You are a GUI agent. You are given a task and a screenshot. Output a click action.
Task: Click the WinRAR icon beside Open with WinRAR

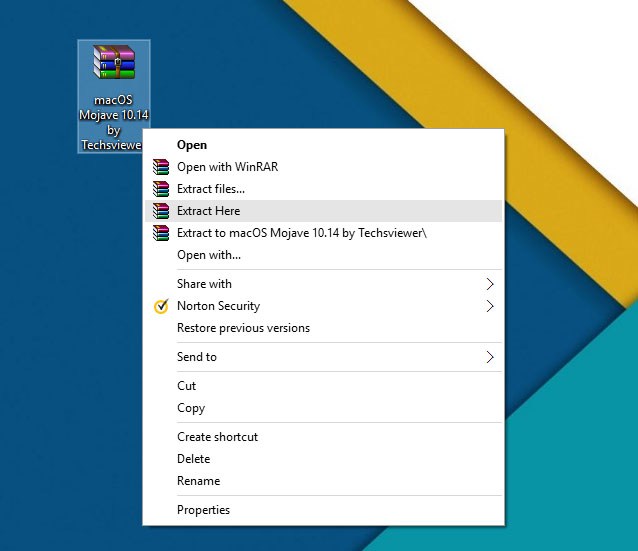point(161,167)
